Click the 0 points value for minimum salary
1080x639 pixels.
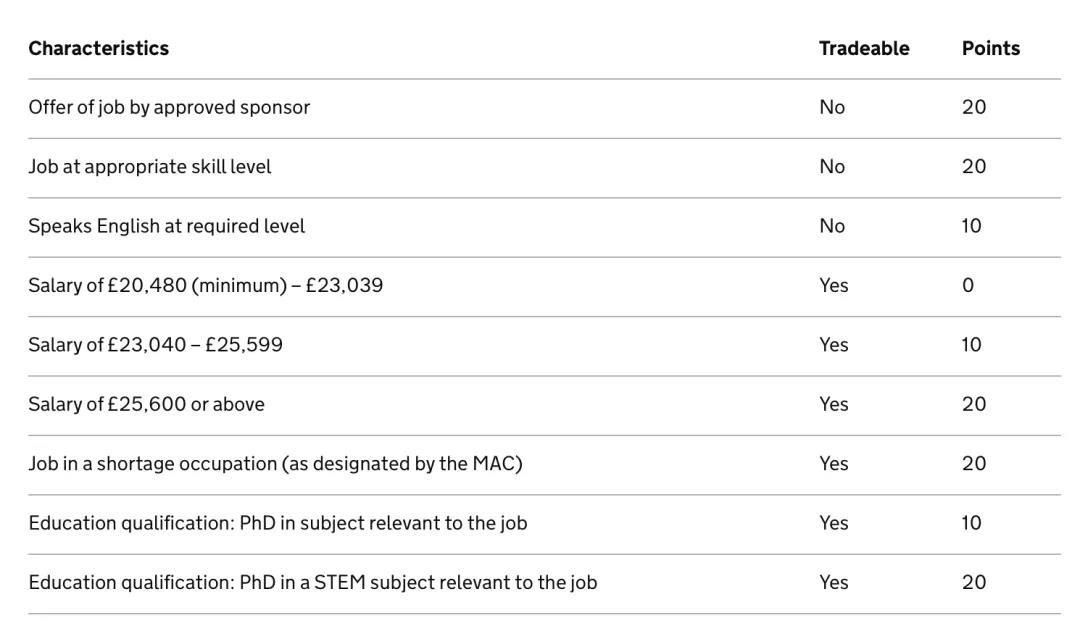click(x=967, y=285)
